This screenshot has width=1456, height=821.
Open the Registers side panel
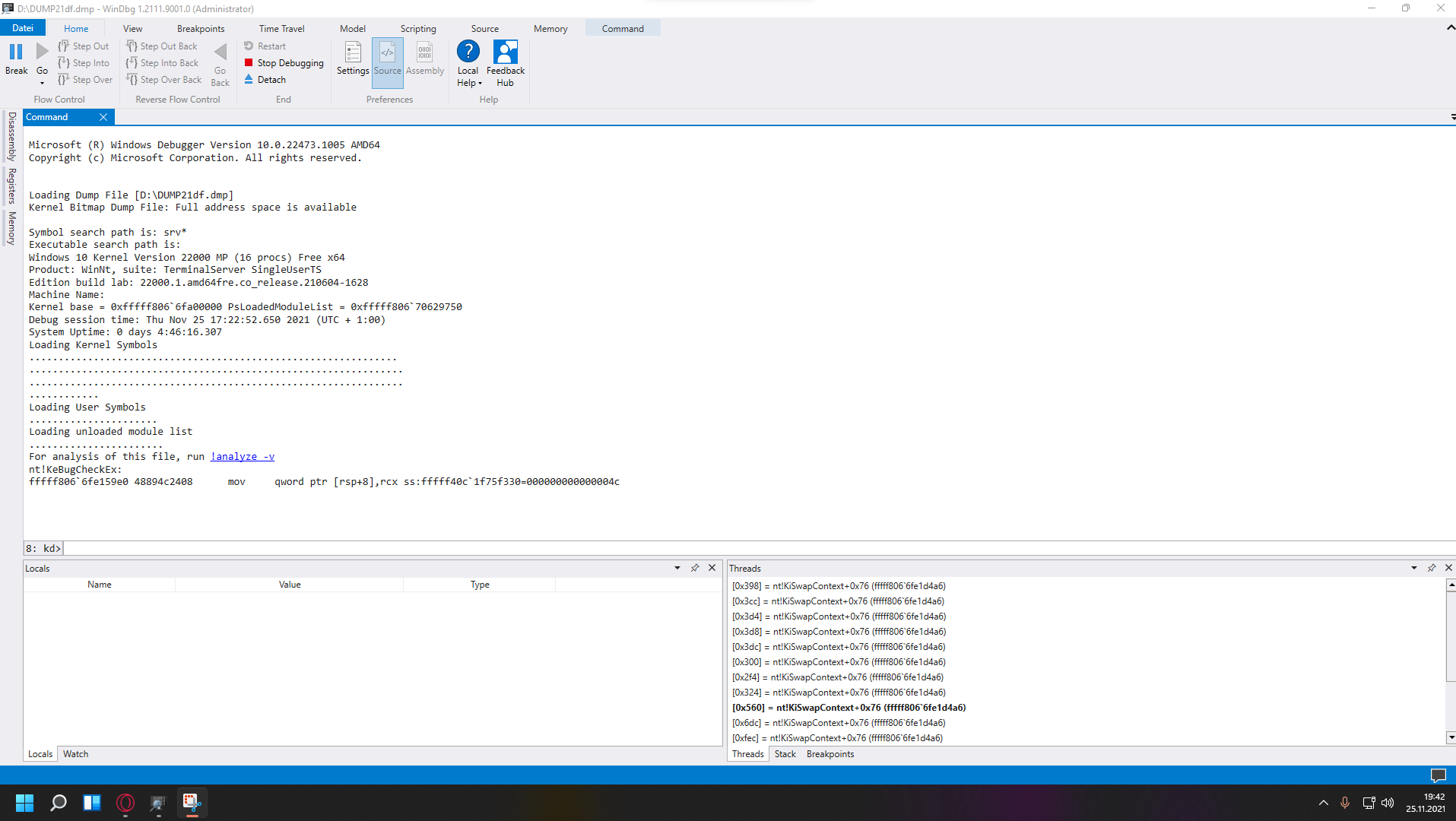pos(11,186)
